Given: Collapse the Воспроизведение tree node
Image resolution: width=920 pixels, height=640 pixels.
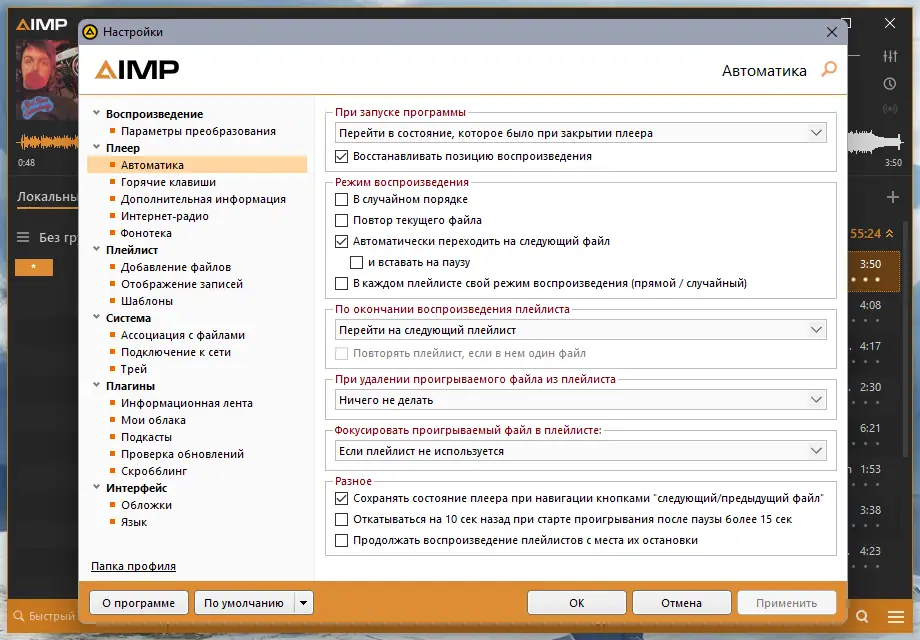Looking at the screenshot, I should click(x=97, y=113).
